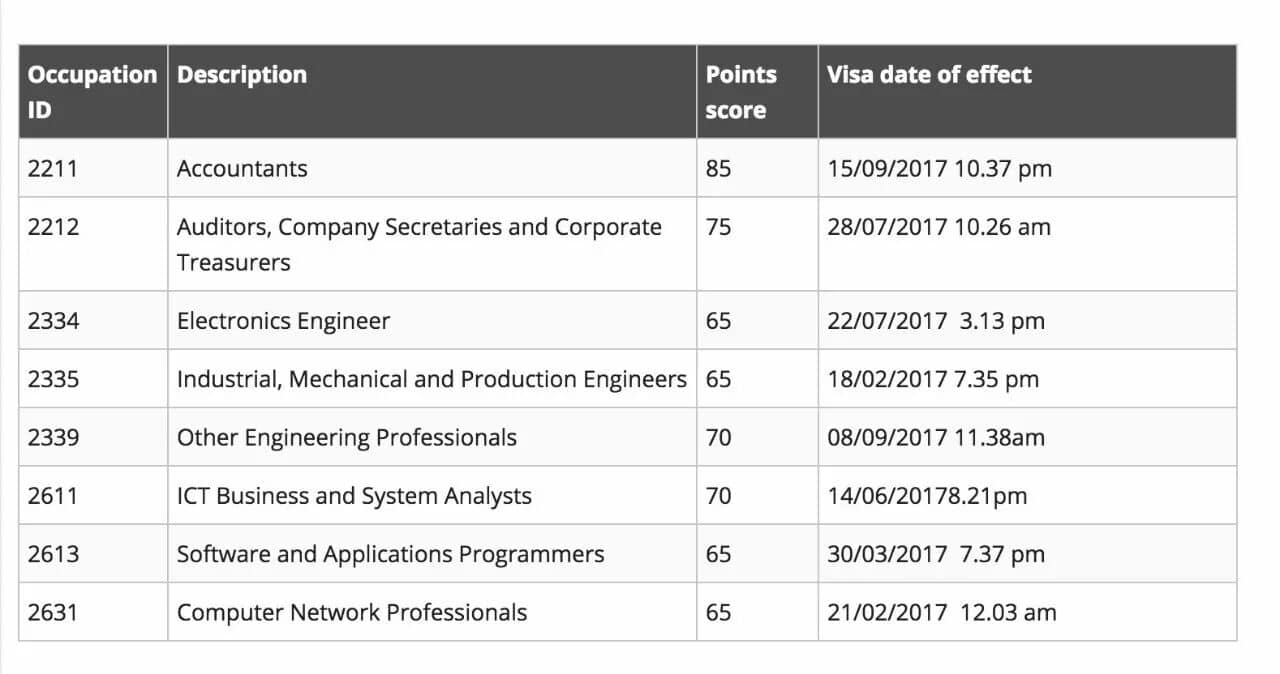Select Other Engineering Professionals row text

pos(347,437)
